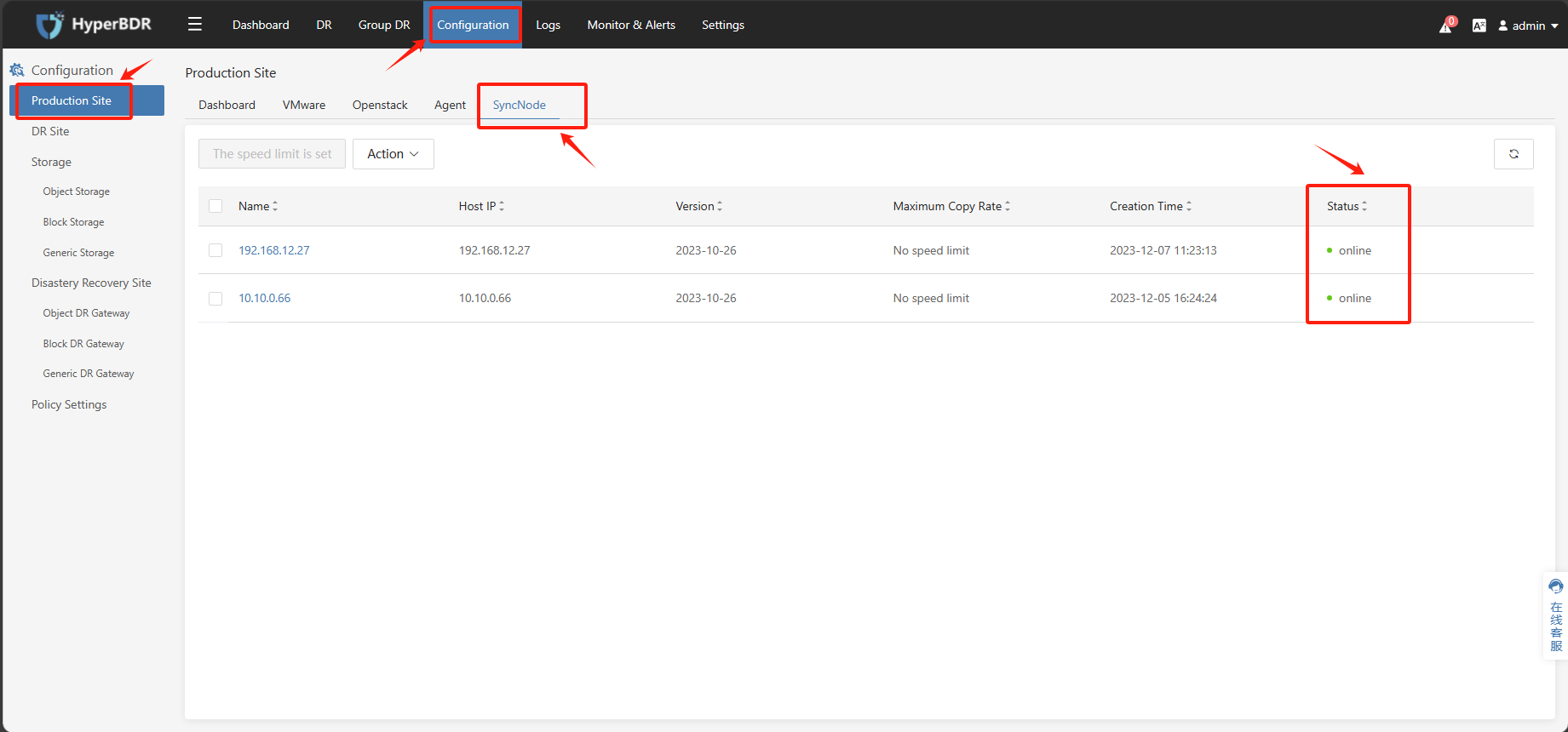The width and height of the screenshot is (1568, 732).
Task: Click 'No speed limit' in 10.10.0.66 row
Action: coord(931,298)
